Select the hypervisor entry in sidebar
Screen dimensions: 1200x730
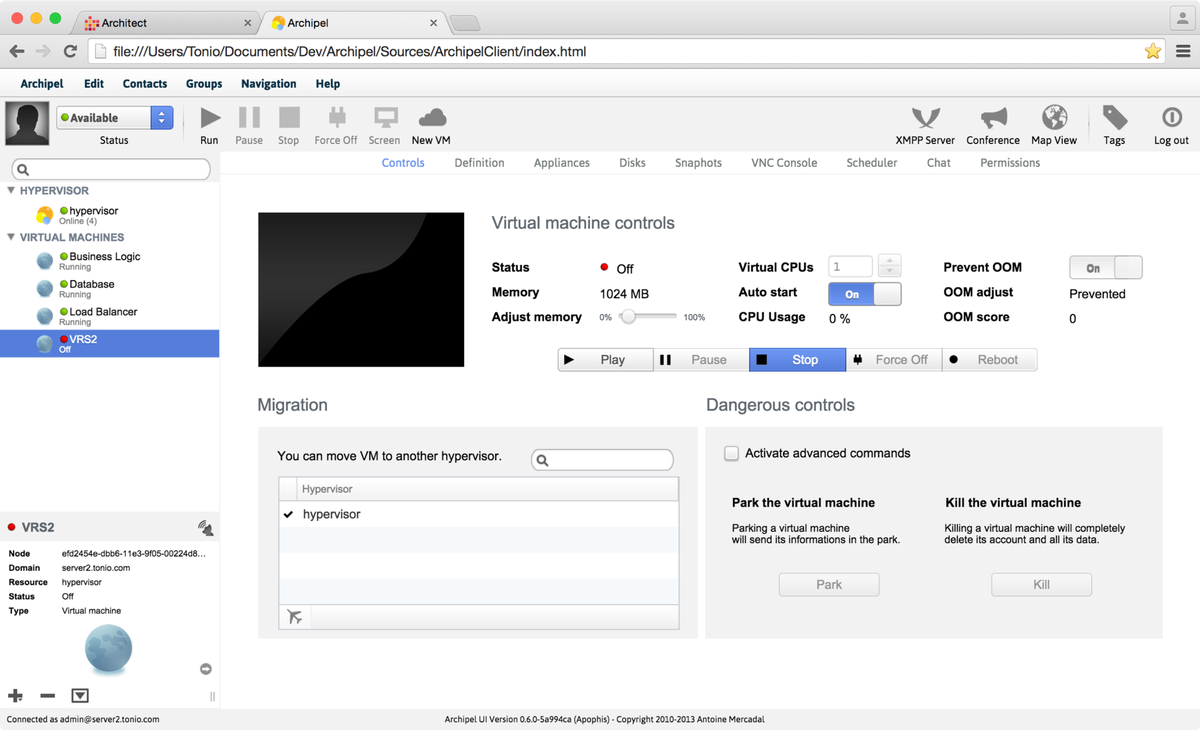coord(109,215)
